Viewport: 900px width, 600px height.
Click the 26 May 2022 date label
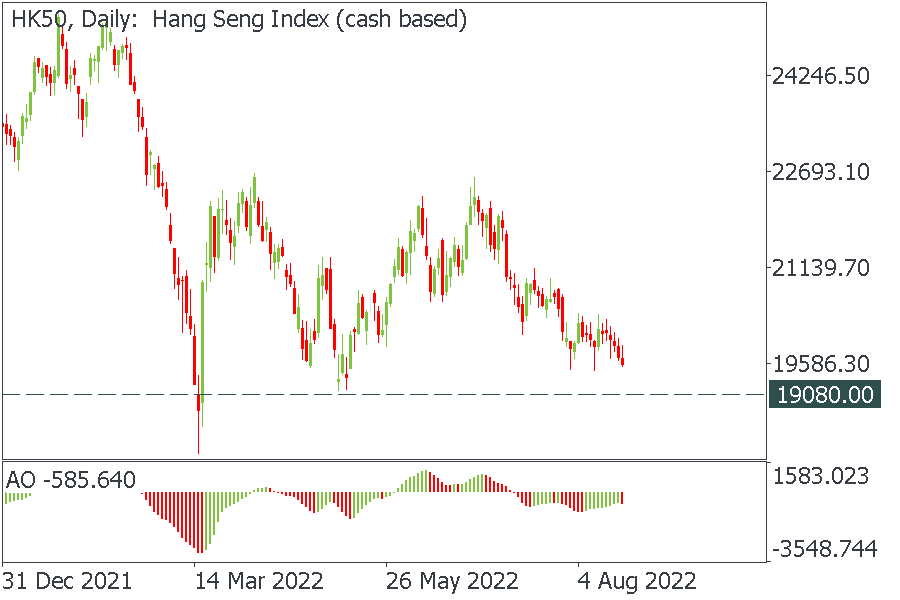click(452, 581)
